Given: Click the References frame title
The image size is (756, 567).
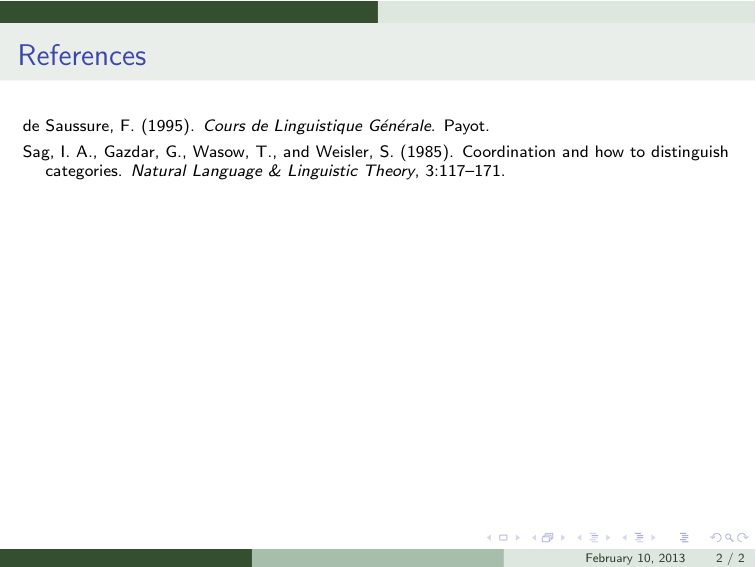Looking at the screenshot, I should point(82,55).
